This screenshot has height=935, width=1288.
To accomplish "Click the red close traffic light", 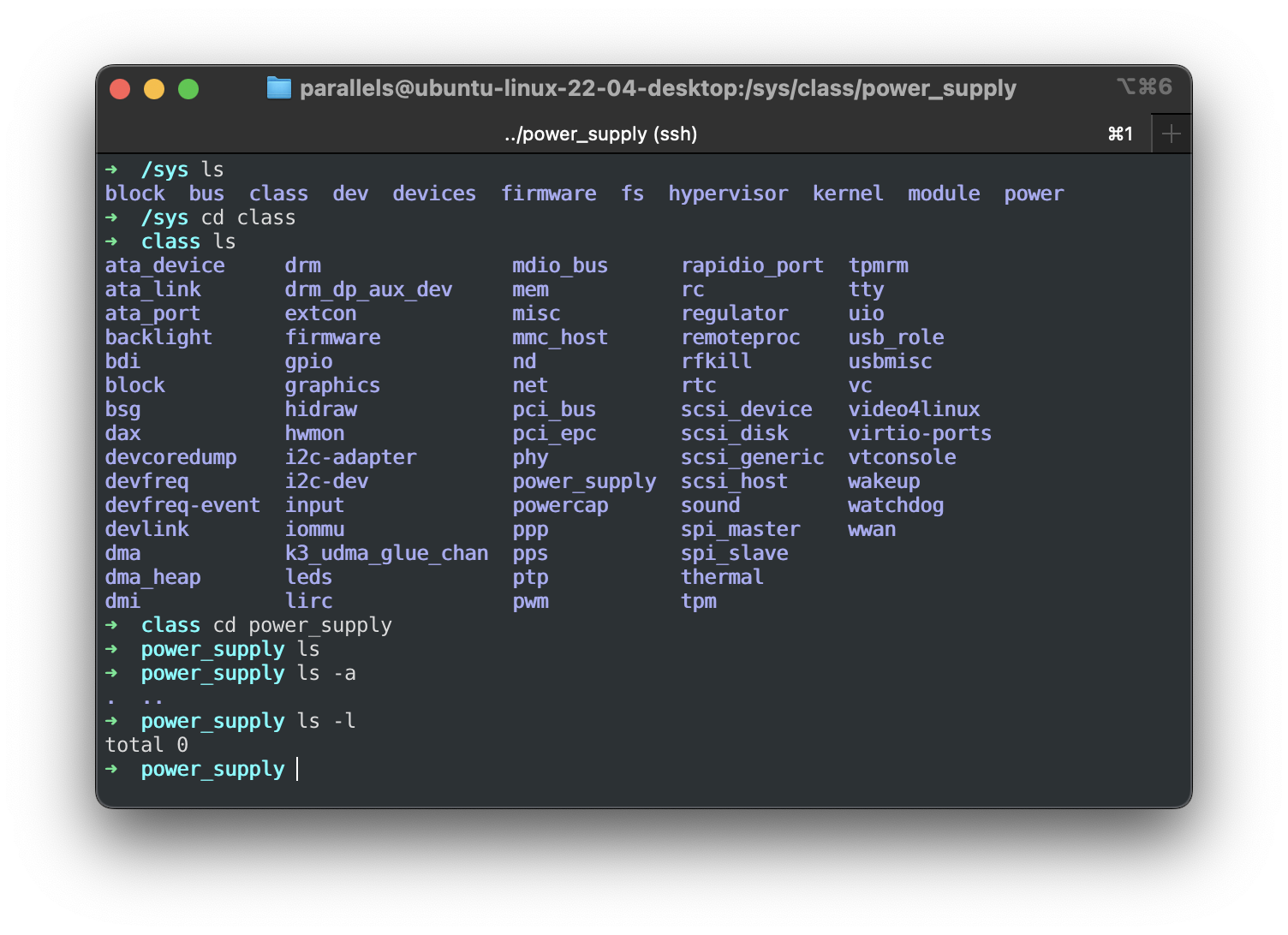I will (x=120, y=88).
